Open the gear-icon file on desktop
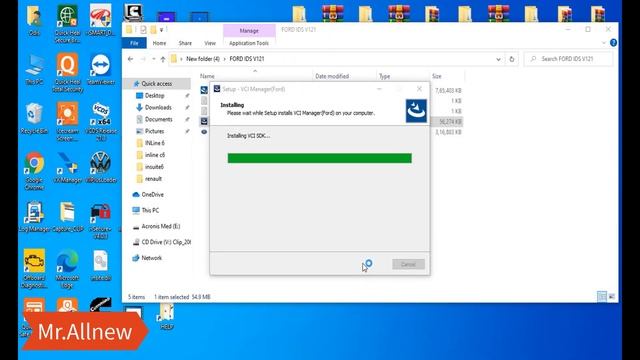This screenshot has height=360, width=640. 101,265
